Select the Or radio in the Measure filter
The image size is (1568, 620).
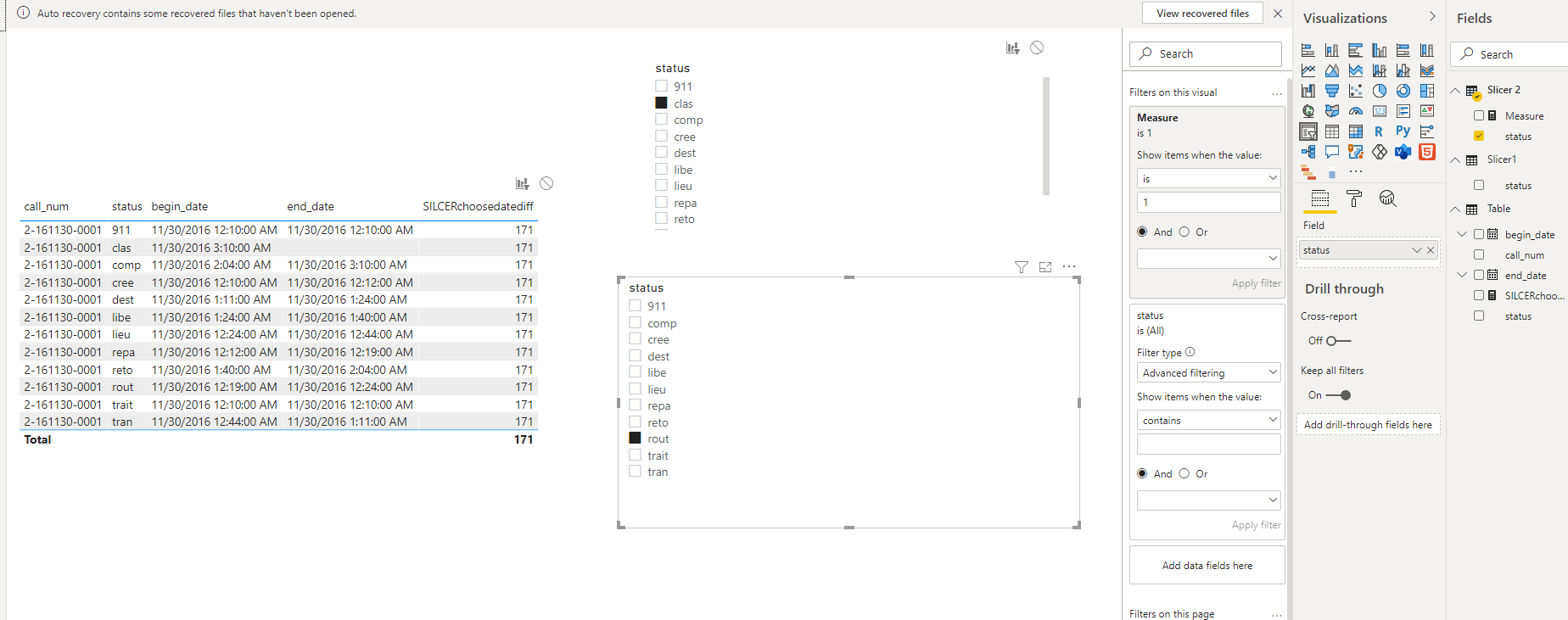pyautogui.click(x=1184, y=232)
